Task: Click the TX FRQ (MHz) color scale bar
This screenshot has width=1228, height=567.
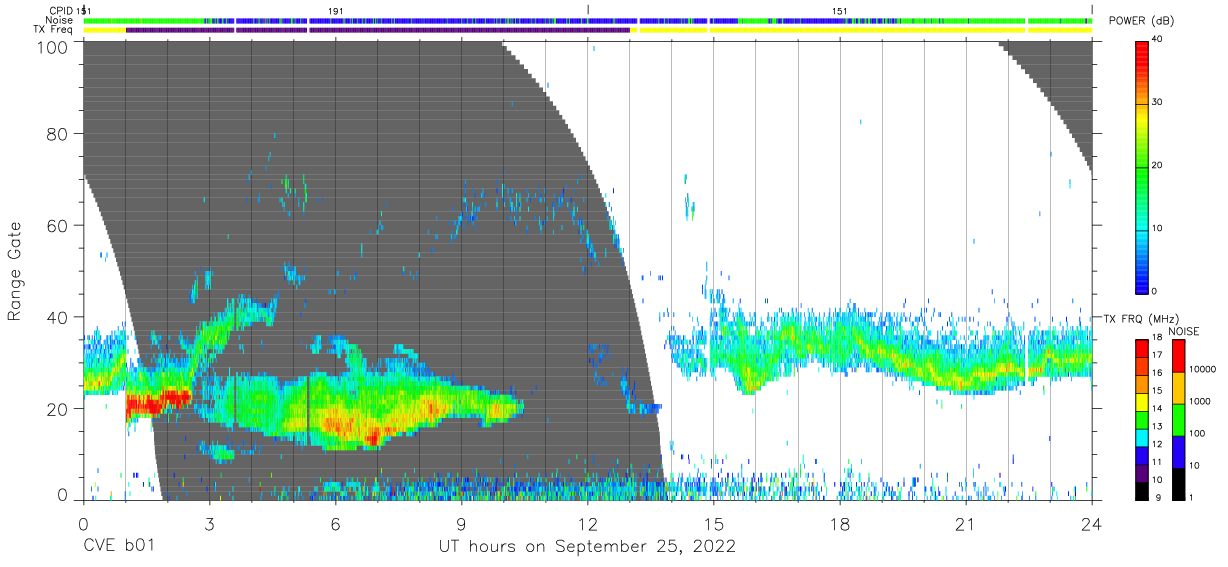Action: click(1142, 420)
